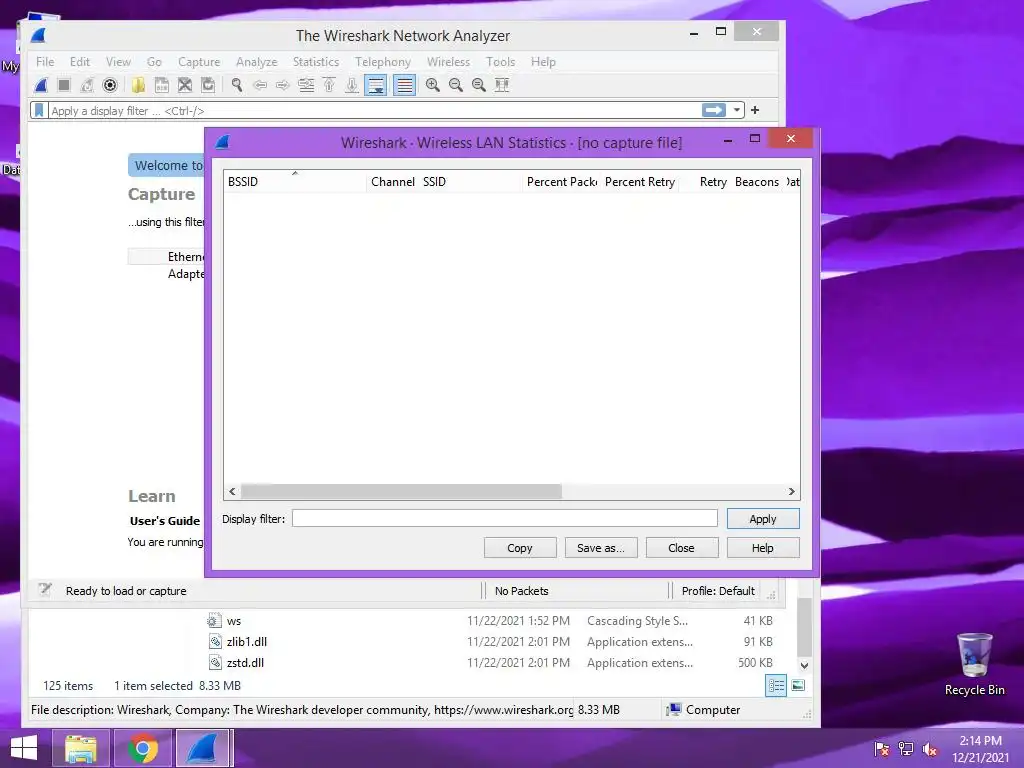Click the Save as... button
The image size is (1024, 768).
[x=601, y=548]
